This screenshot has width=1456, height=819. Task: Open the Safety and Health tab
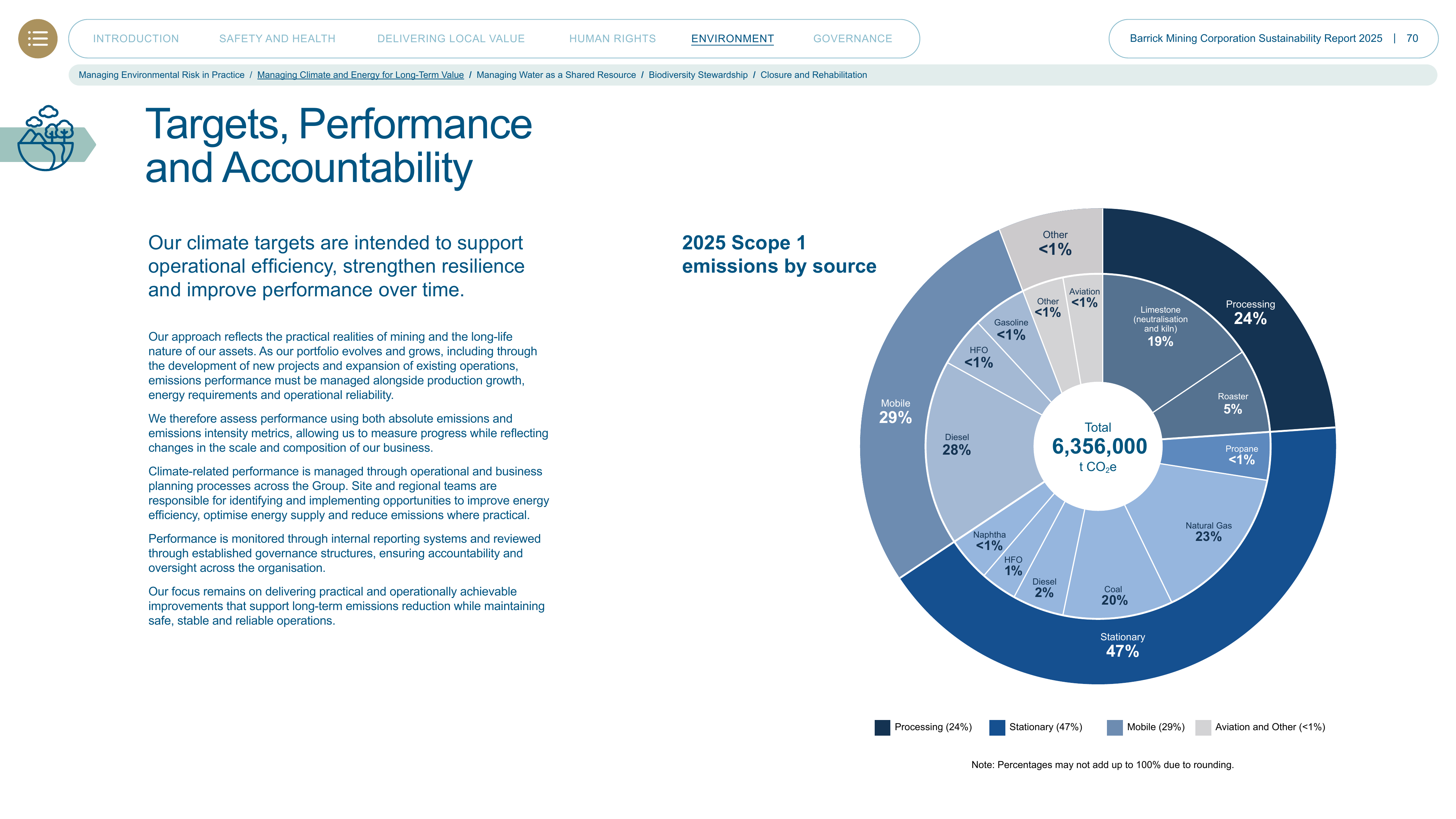pos(277,39)
